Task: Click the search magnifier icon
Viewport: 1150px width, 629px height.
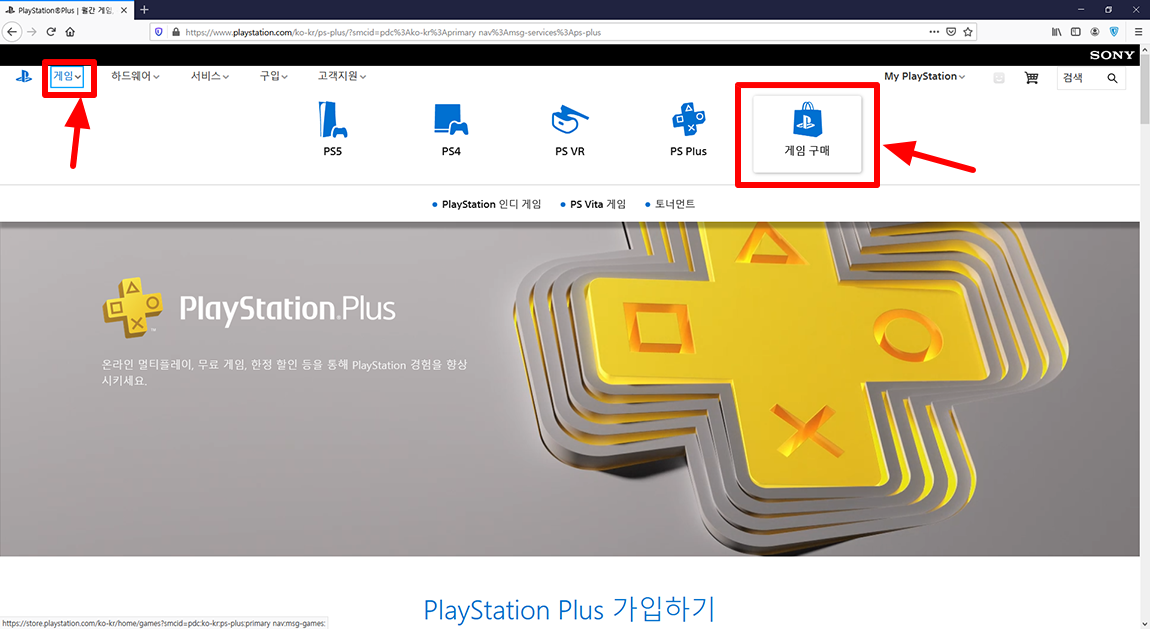Action: coord(1113,78)
